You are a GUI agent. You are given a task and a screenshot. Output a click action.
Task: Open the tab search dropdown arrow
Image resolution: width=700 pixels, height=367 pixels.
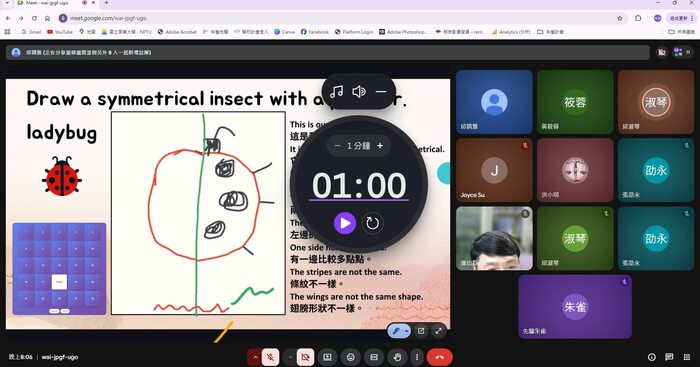(7, 3)
